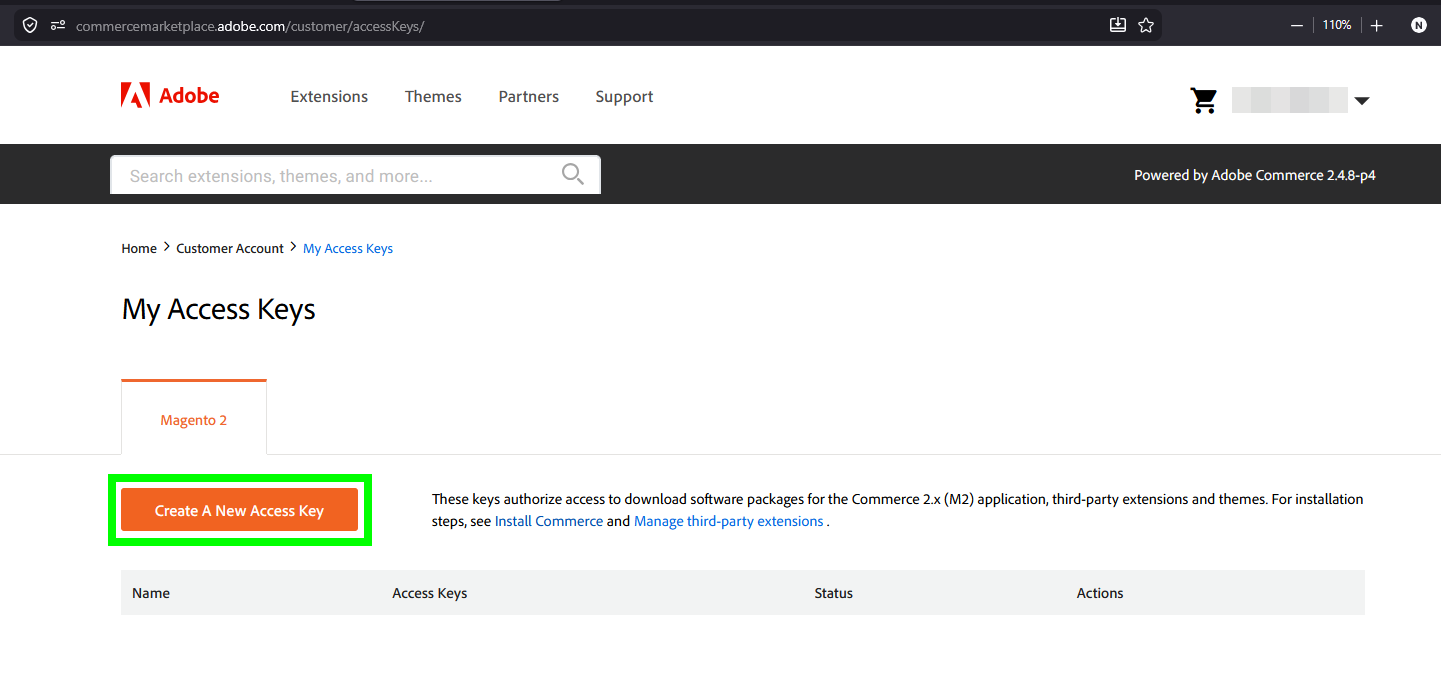
Task: Click the Access Keys column header
Action: [430, 593]
